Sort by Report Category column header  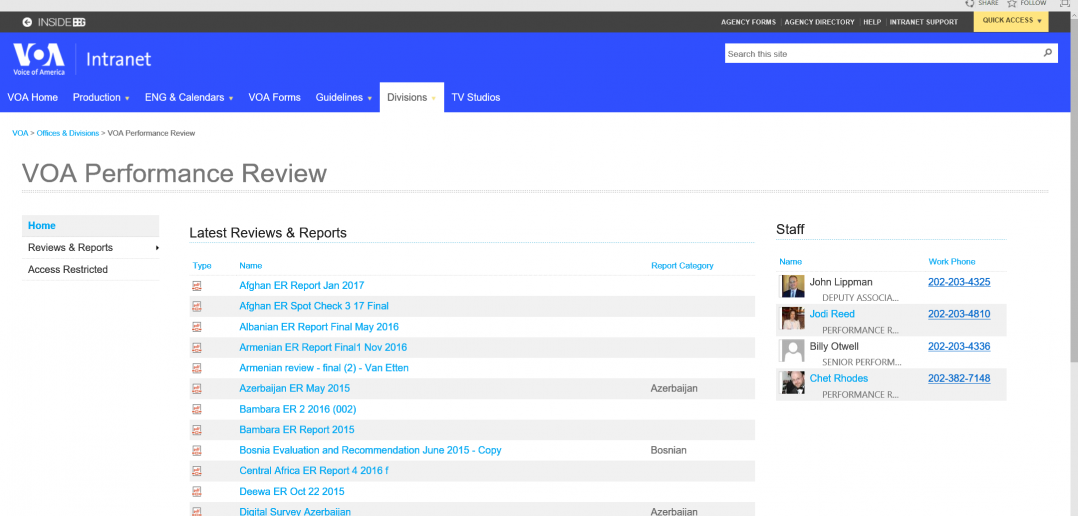(682, 266)
